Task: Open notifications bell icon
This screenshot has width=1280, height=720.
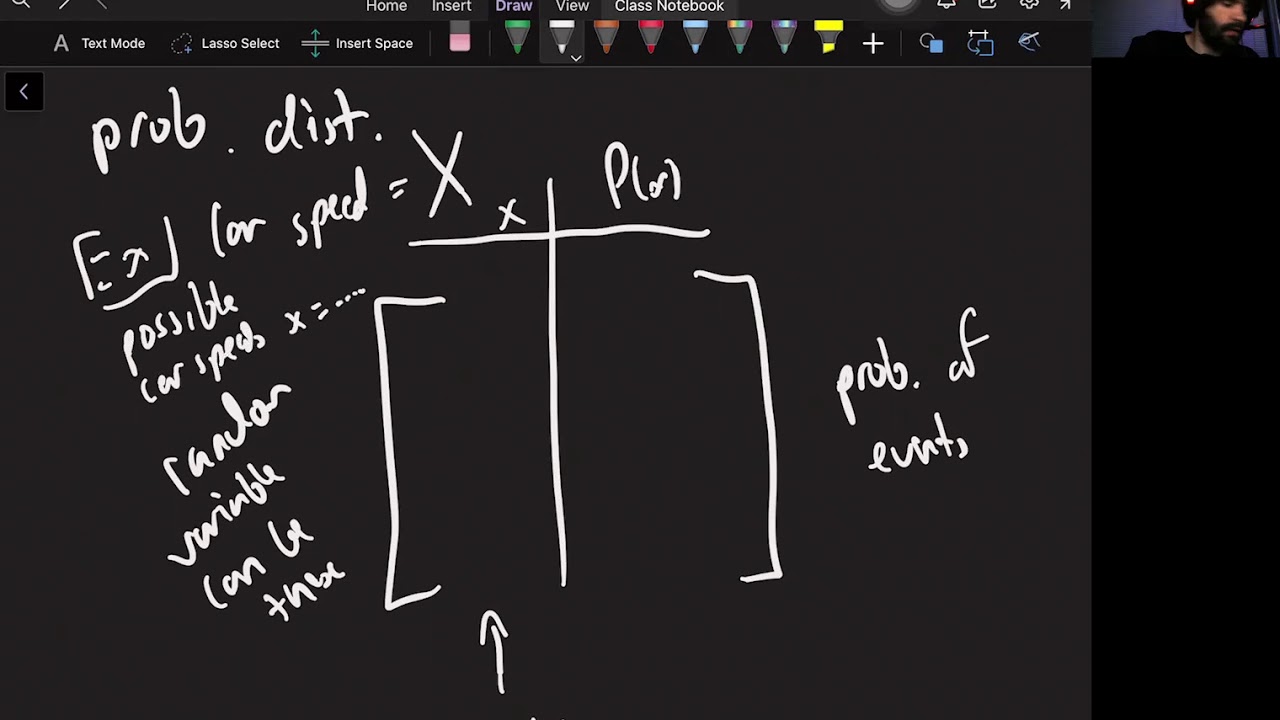Action: (946, 4)
